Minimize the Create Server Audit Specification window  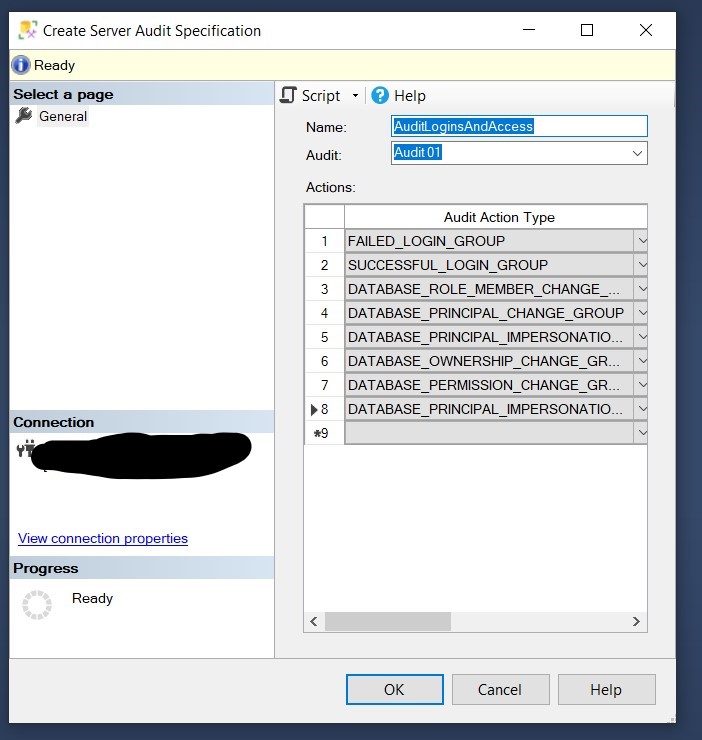529,30
